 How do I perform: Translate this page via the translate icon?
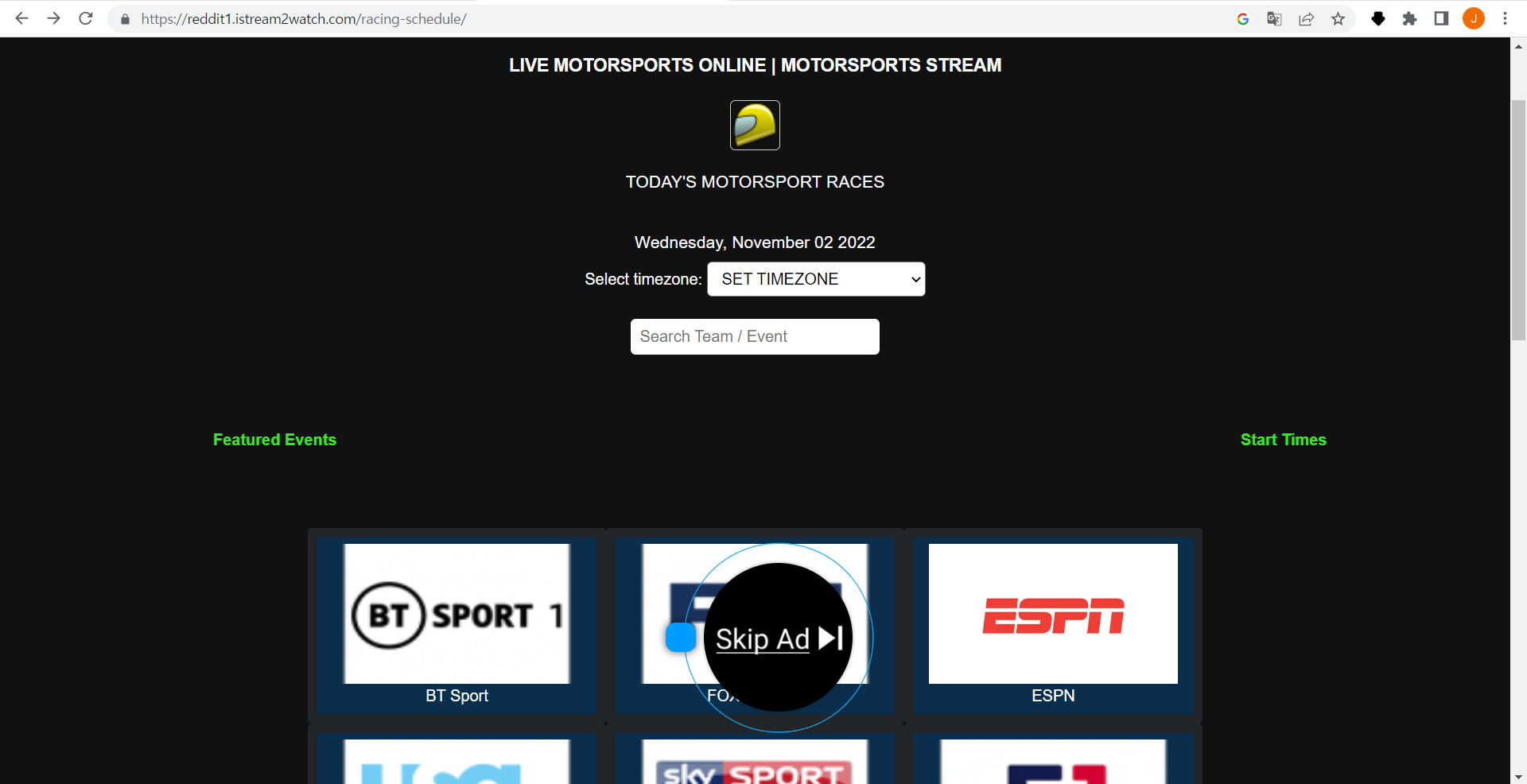pos(1274,19)
